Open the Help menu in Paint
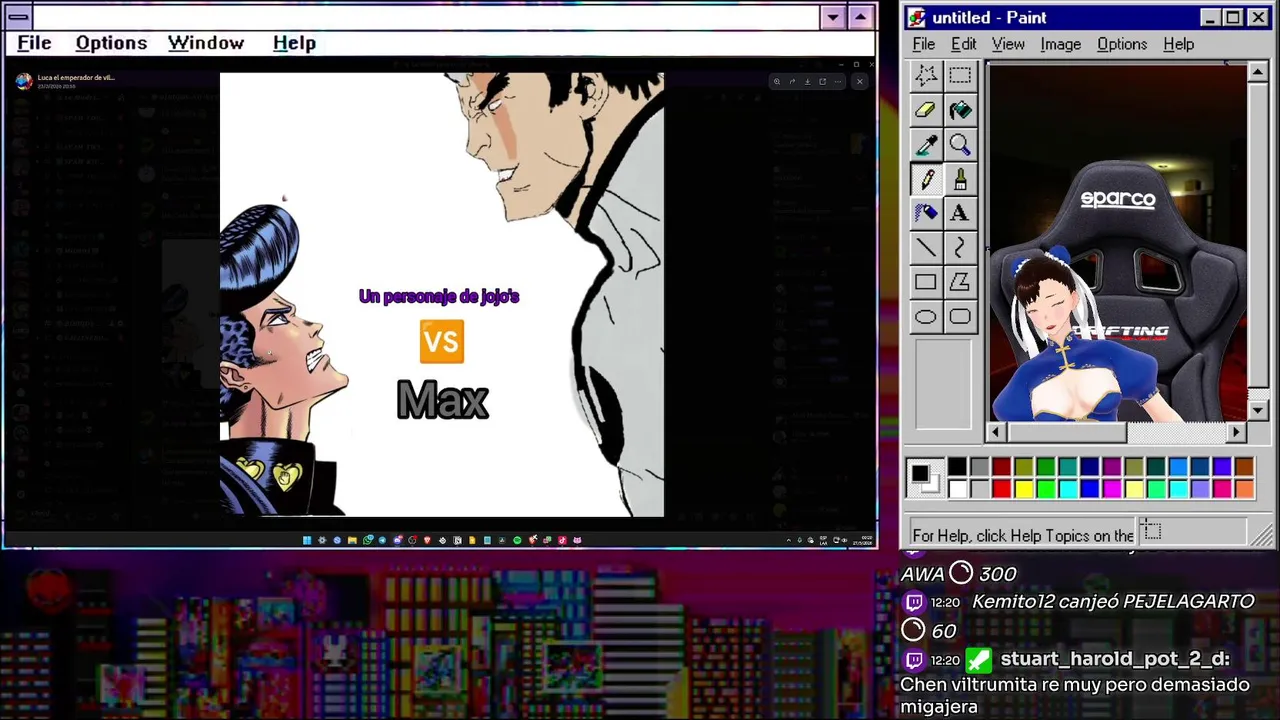The width and height of the screenshot is (1280, 720). [1179, 44]
